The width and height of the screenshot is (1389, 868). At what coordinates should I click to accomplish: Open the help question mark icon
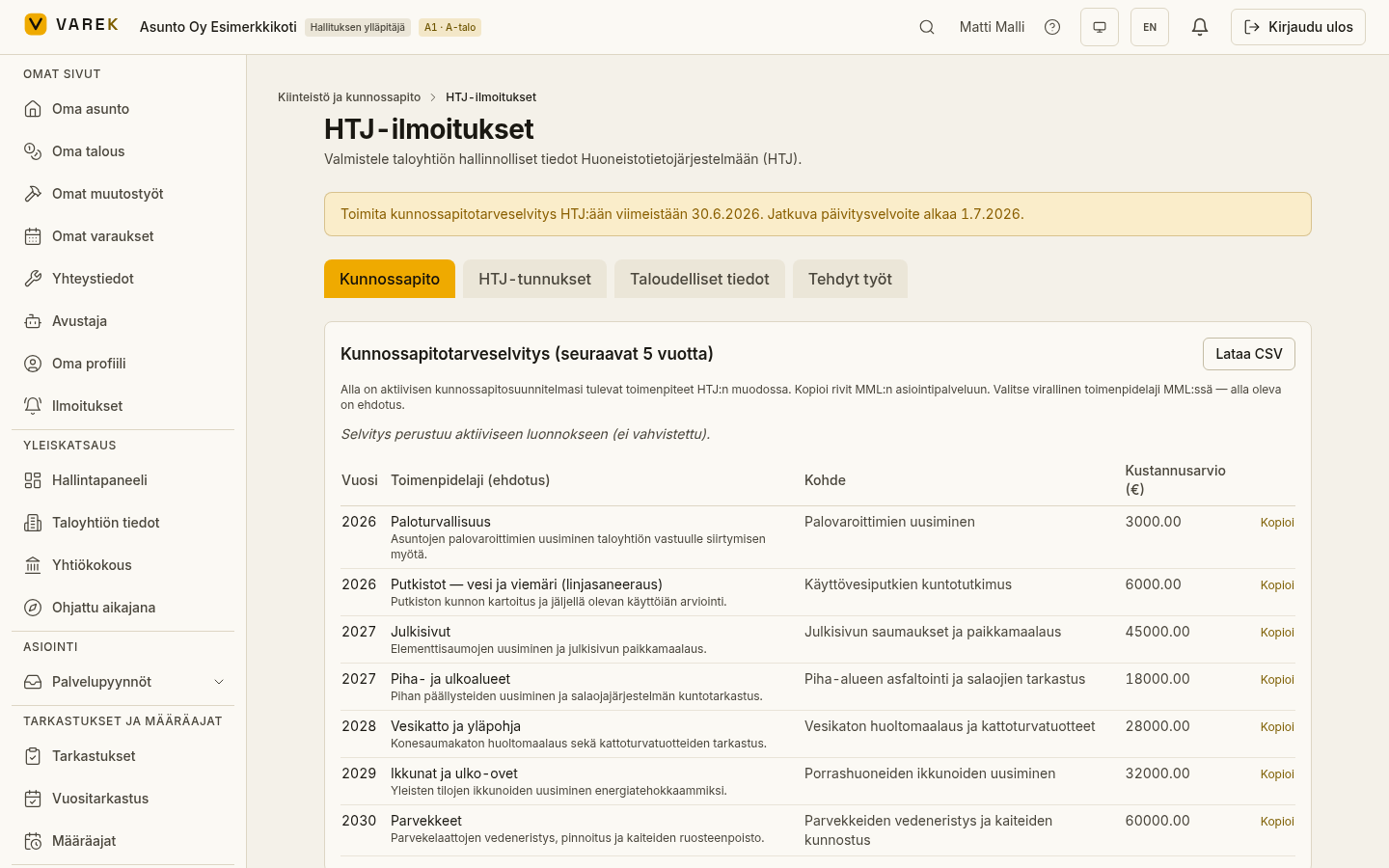[x=1052, y=27]
